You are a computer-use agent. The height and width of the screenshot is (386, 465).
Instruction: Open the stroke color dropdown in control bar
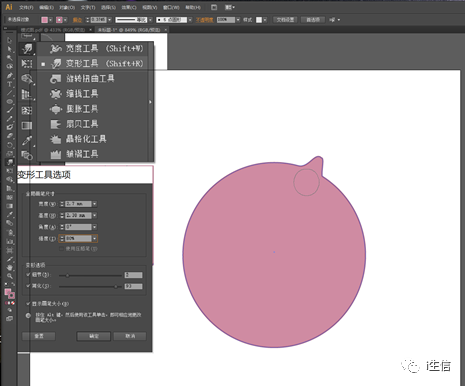click(x=66, y=20)
